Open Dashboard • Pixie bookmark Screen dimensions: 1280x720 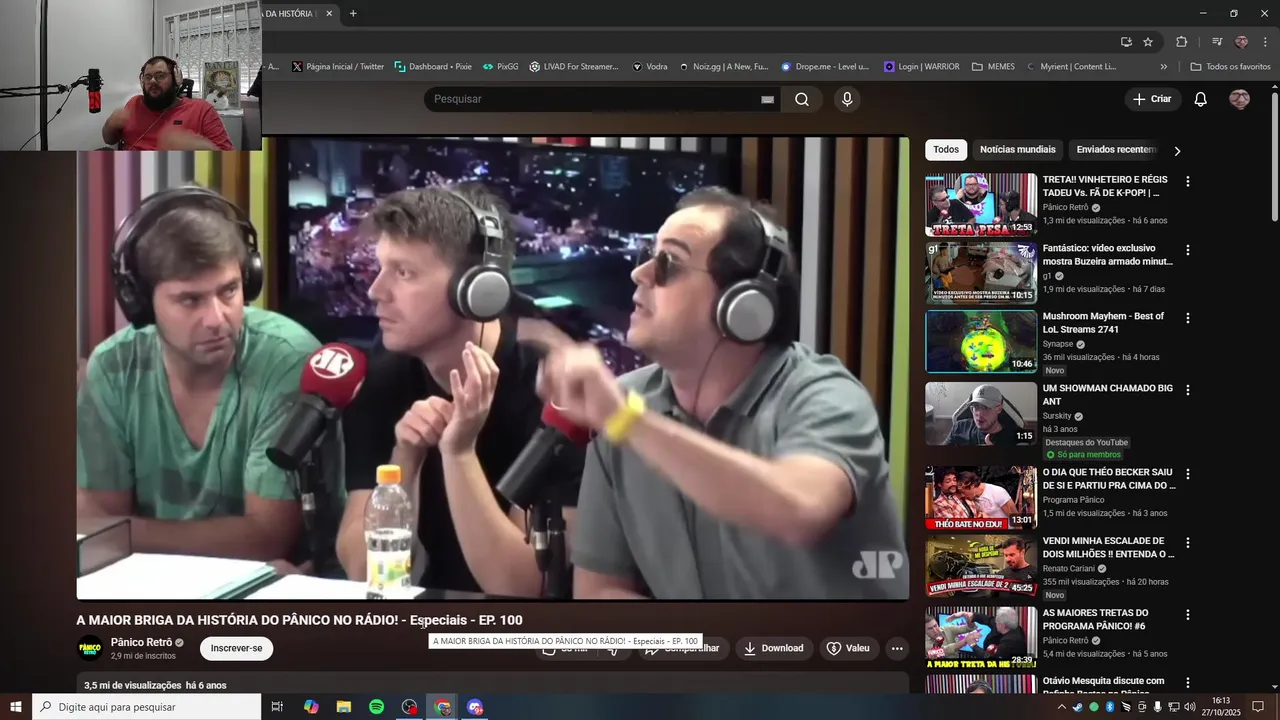pos(433,67)
